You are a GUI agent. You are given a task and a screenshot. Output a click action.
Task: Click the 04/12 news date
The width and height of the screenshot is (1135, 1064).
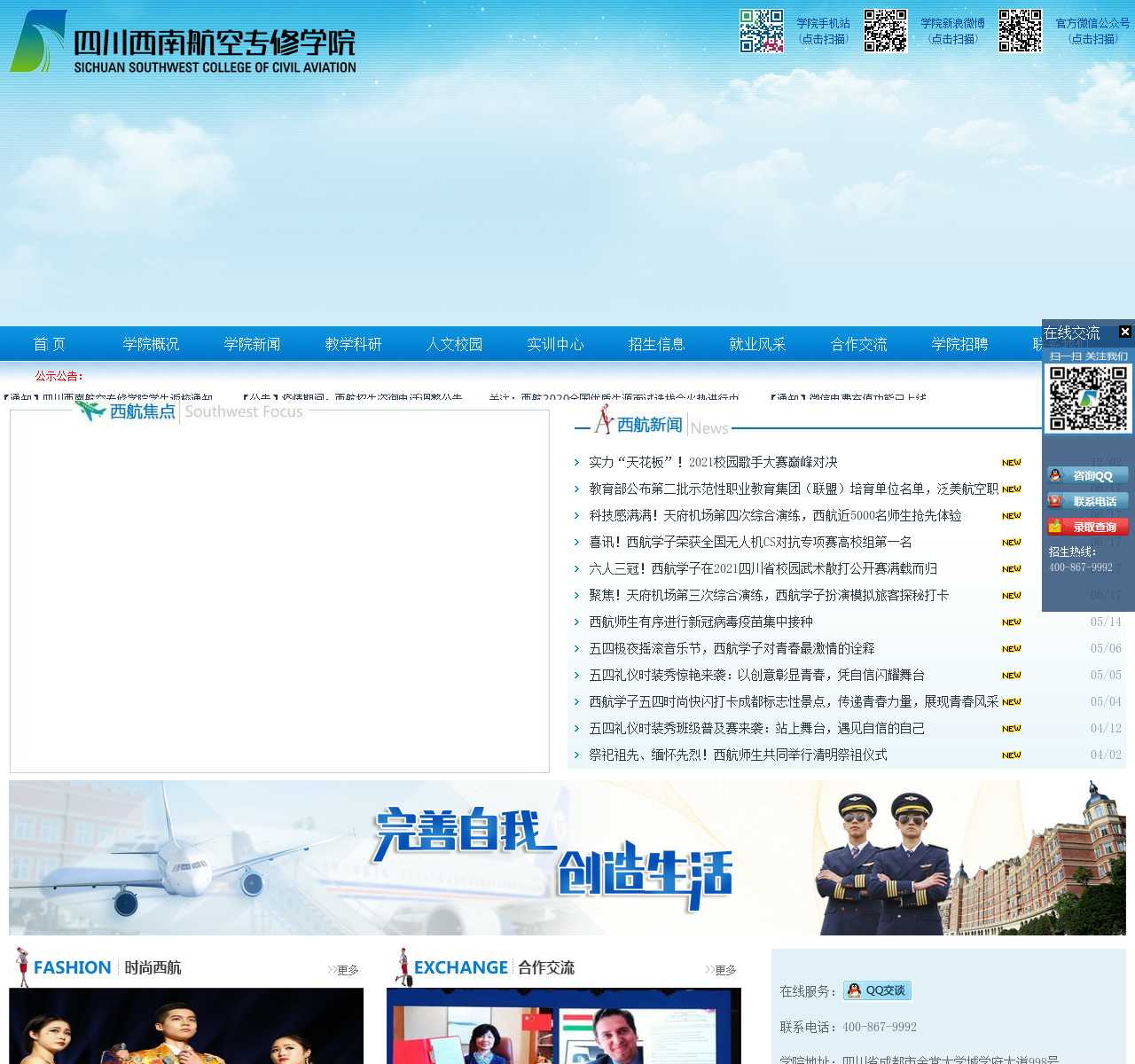click(x=1106, y=728)
